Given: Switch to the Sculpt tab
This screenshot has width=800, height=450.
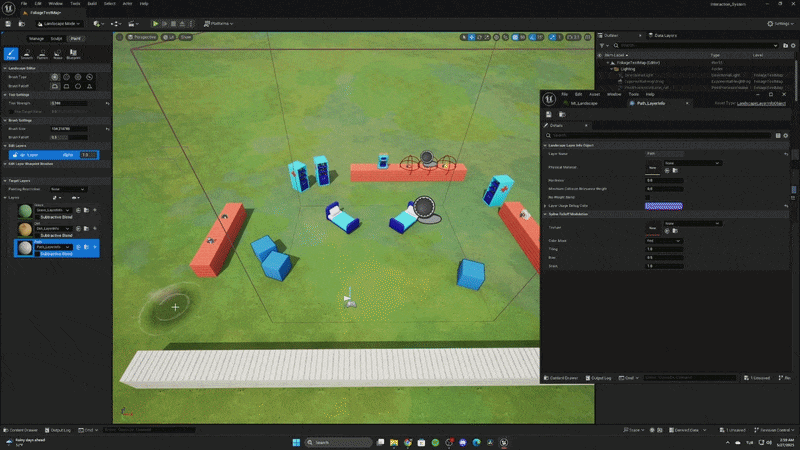Looking at the screenshot, I should 56,39.
